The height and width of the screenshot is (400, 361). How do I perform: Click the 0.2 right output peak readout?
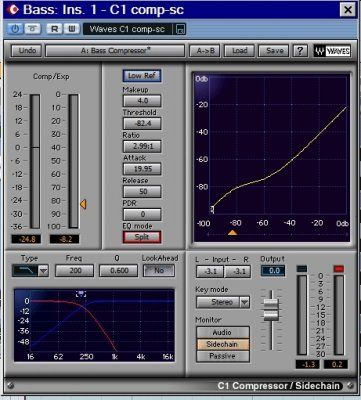(x=336, y=364)
